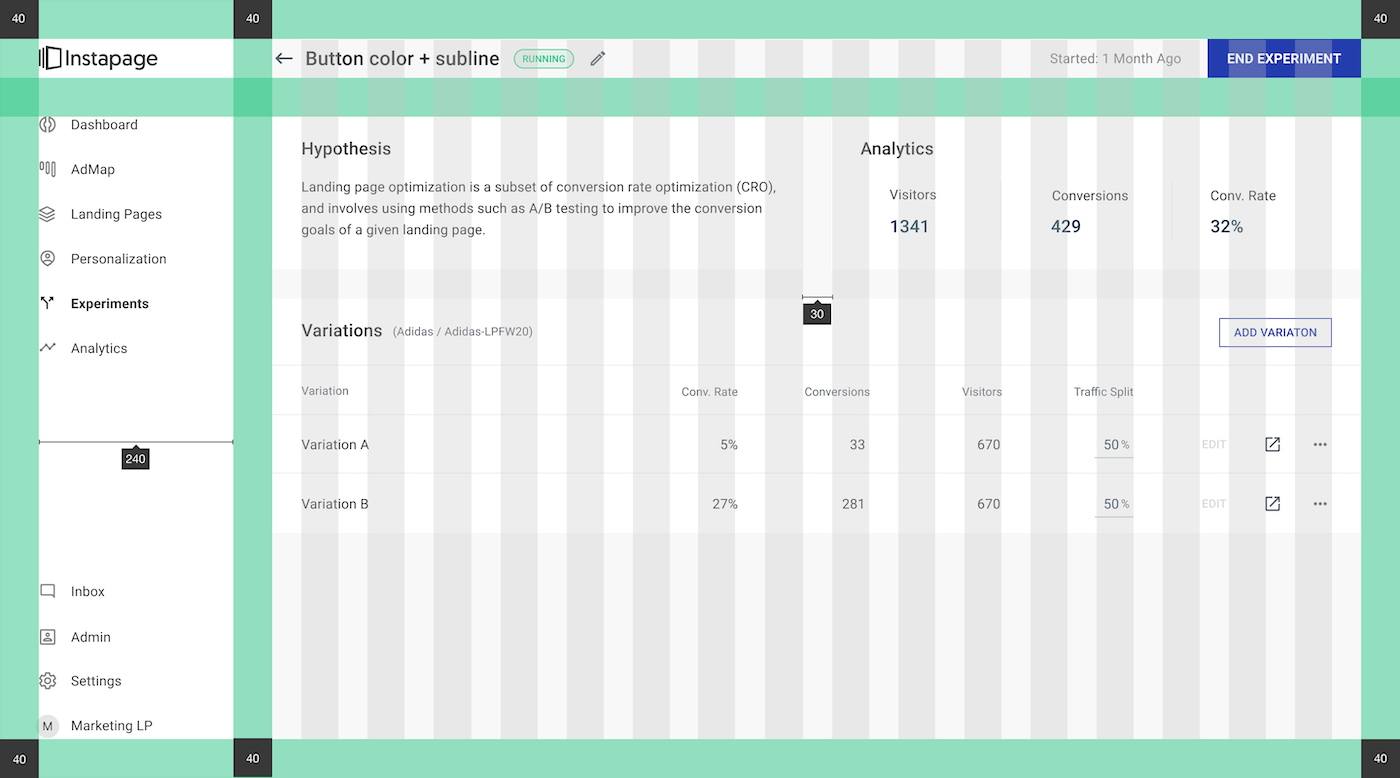
Task: Edit Variation A traffic split field
Action: tap(1114, 445)
